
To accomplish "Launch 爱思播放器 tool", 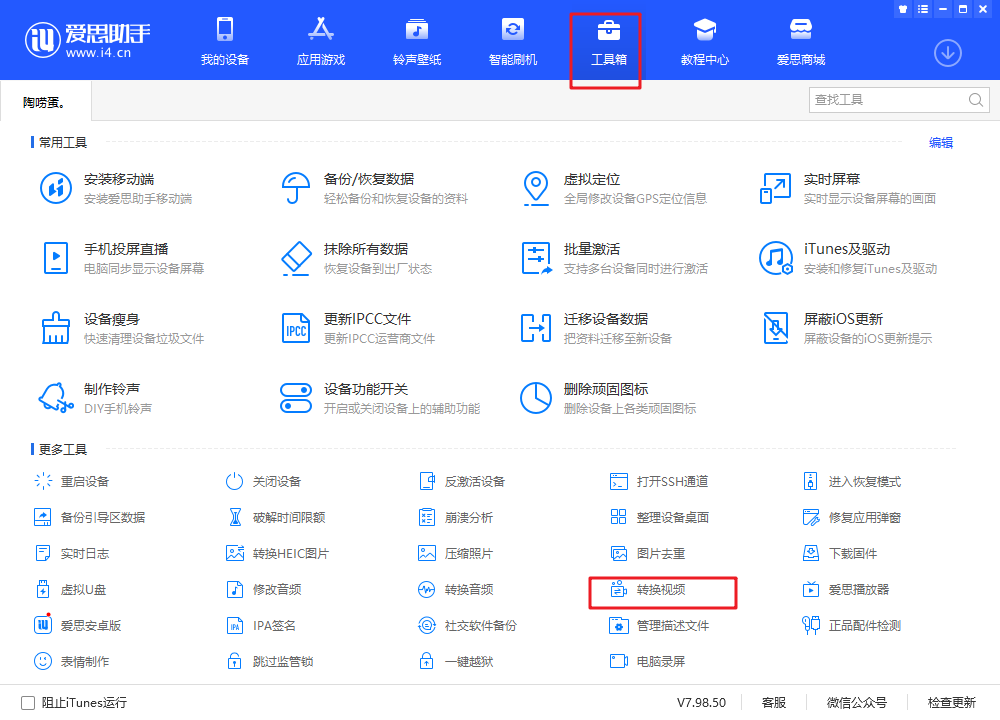I will click(x=846, y=589).
